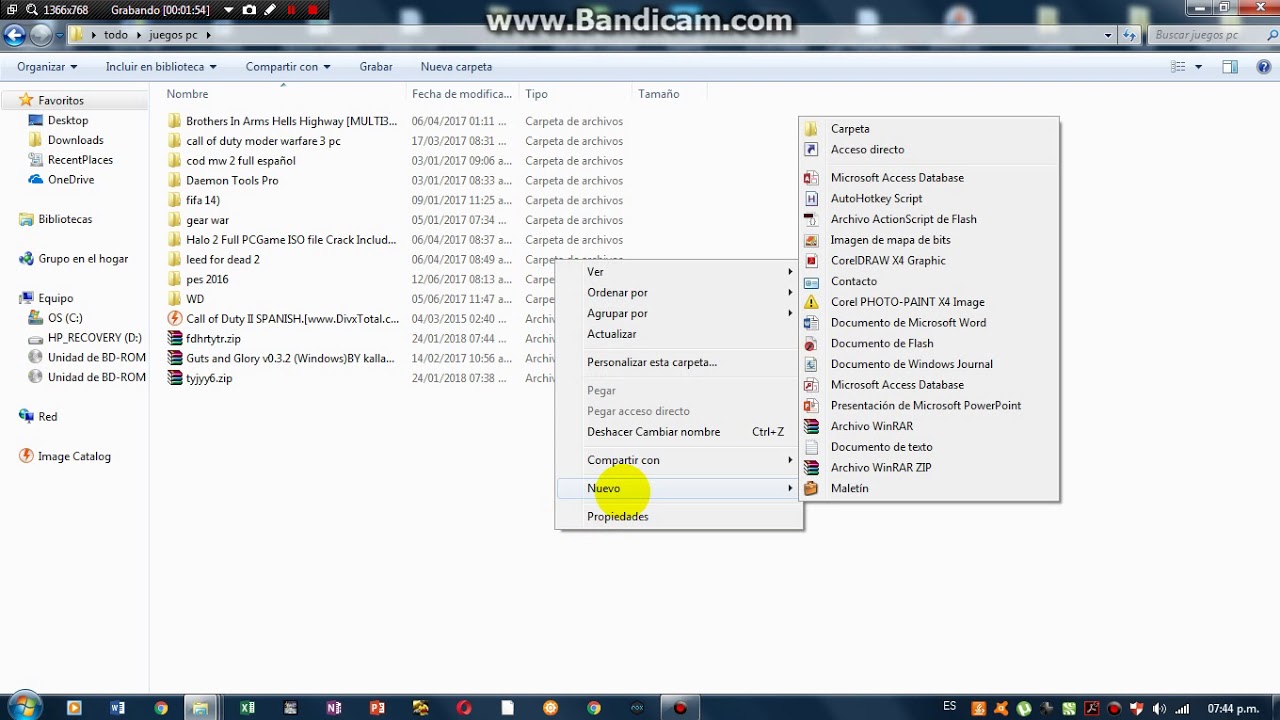Create new 'Archivo ActionScript de Flash'

click(x=929, y=219)
